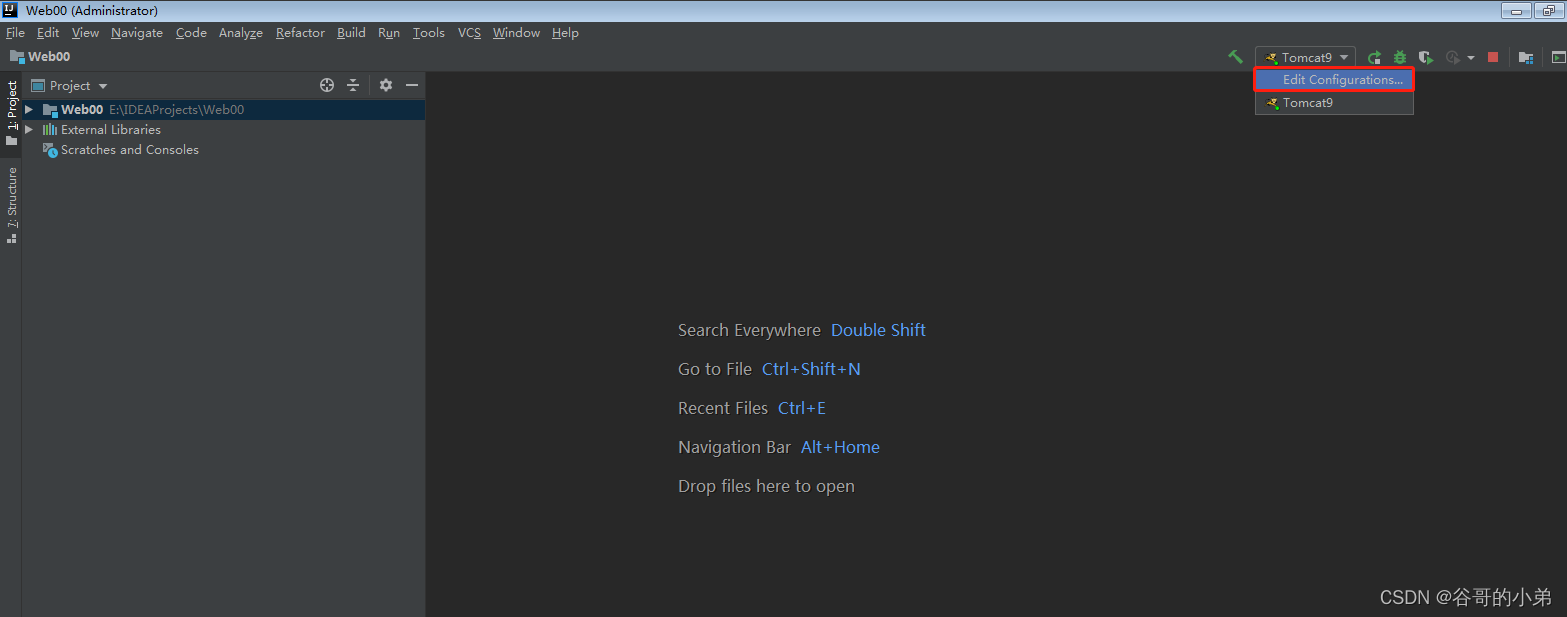Open the 7: Structure side tool tab
Image resolution: width=1567 pixels, height=617 pixels.
pyautogui.click(x=11, y=205)
